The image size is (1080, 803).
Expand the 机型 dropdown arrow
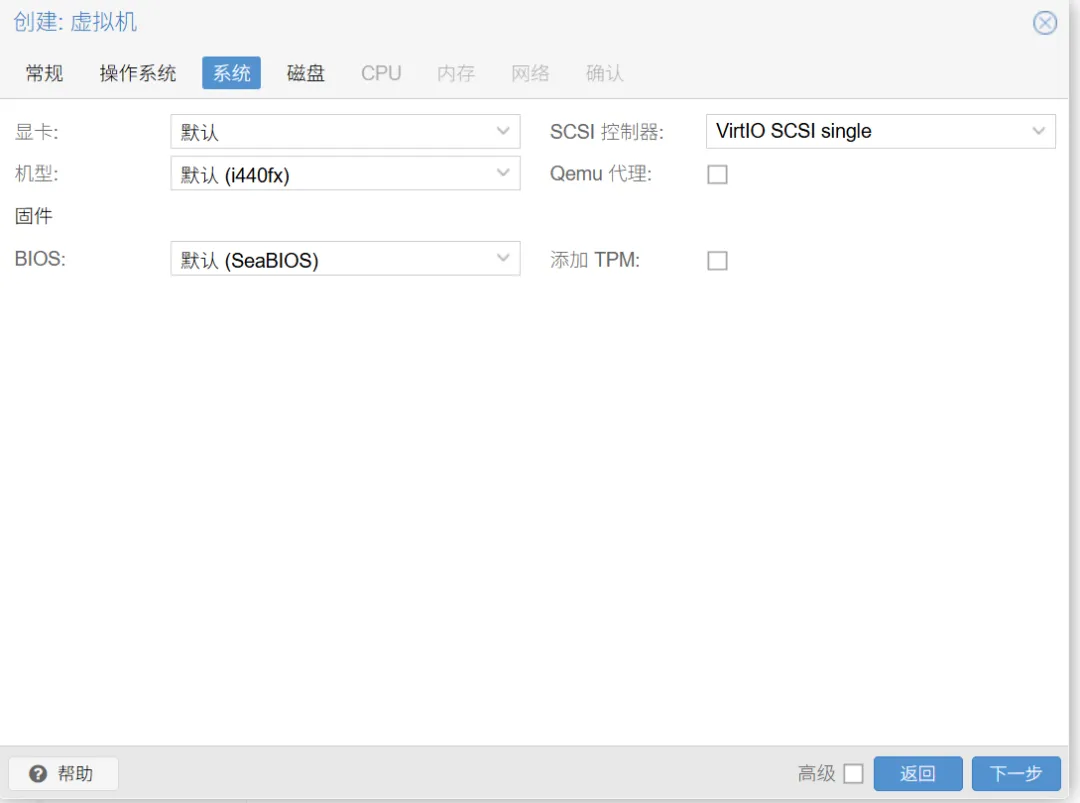503,173
